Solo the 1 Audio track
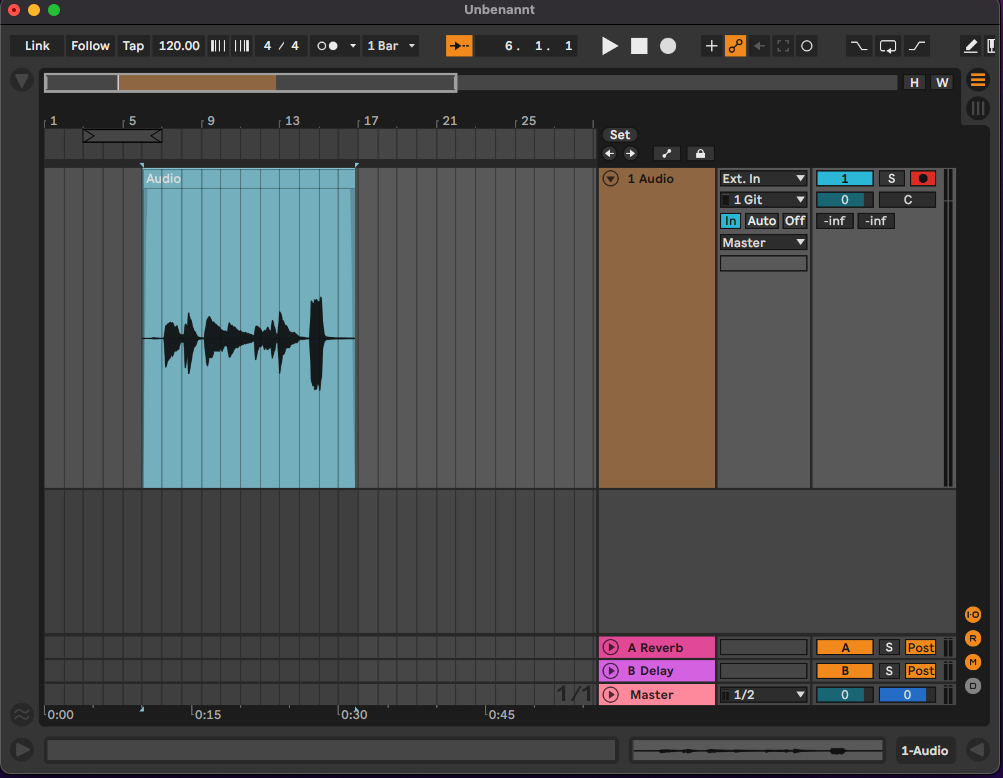 pos(890,179)
